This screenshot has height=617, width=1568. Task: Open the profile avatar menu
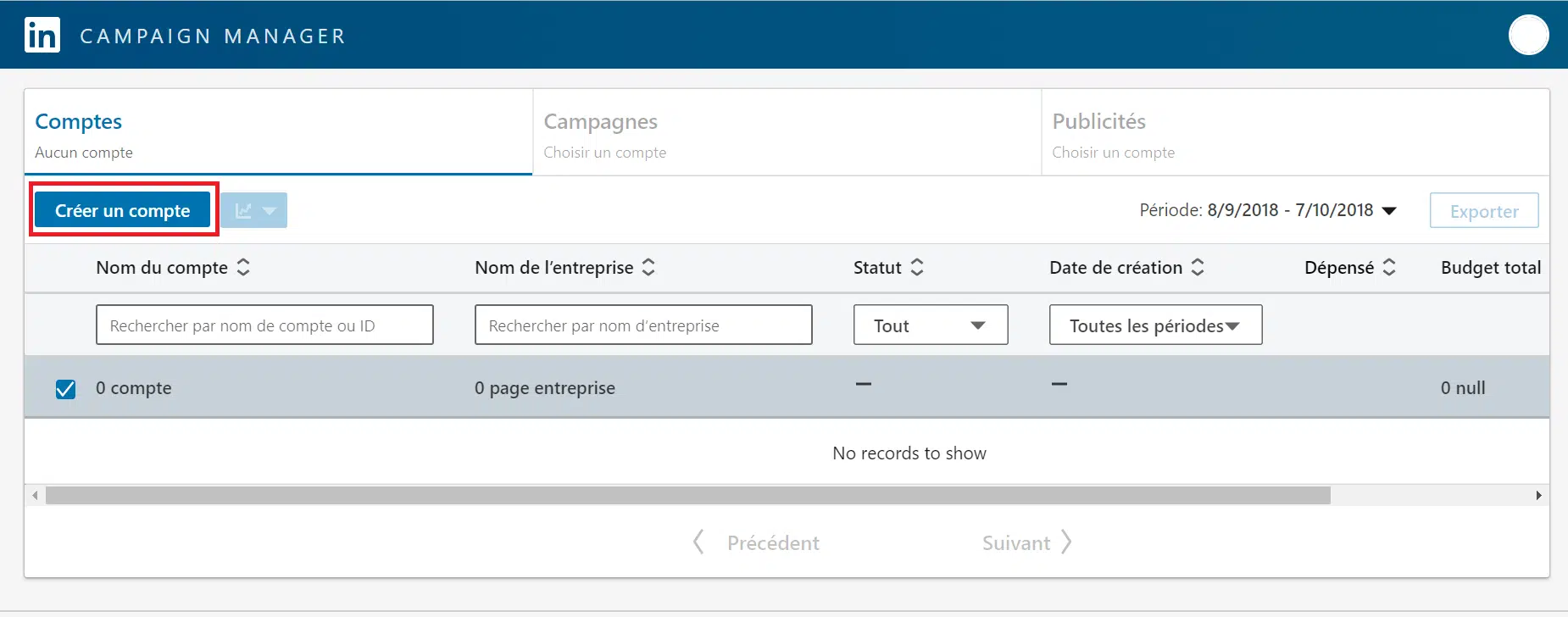tap(1528, 36)
